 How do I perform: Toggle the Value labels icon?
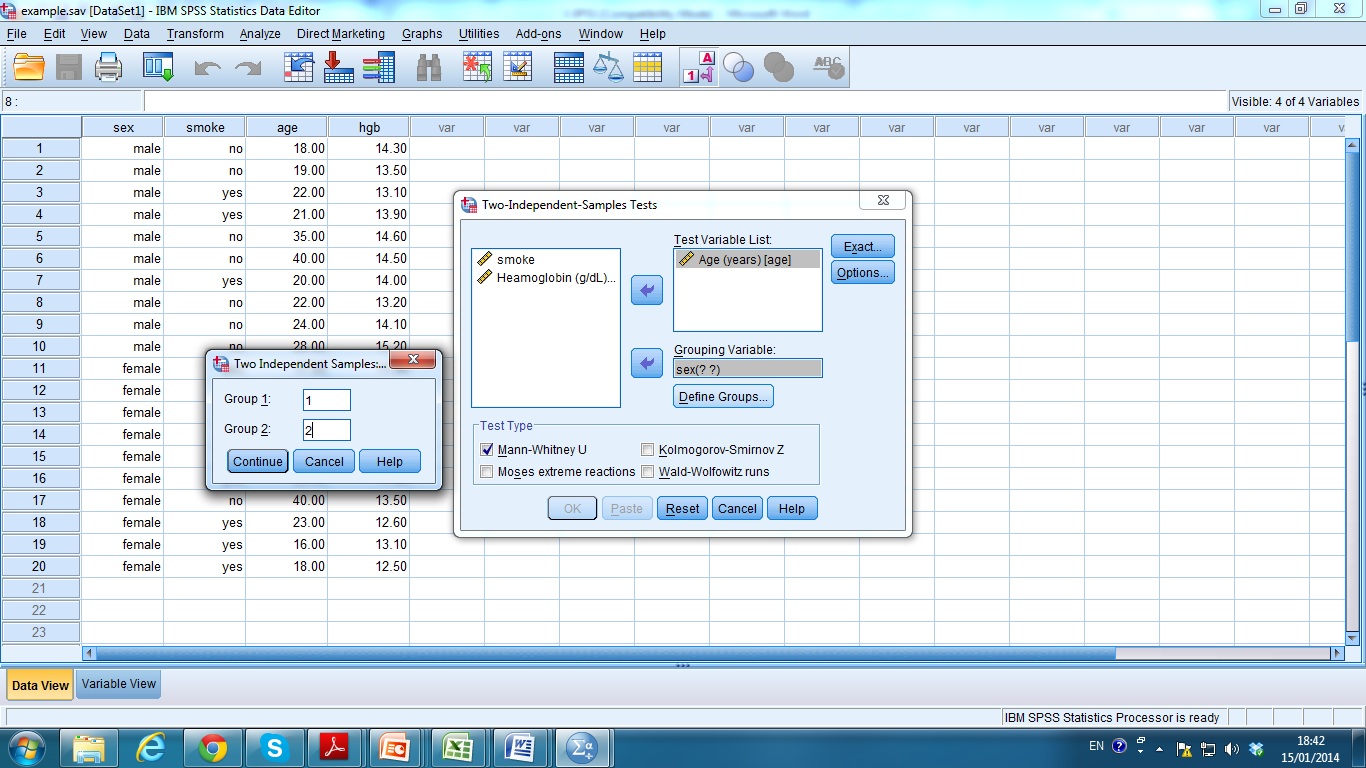(699, 67)
